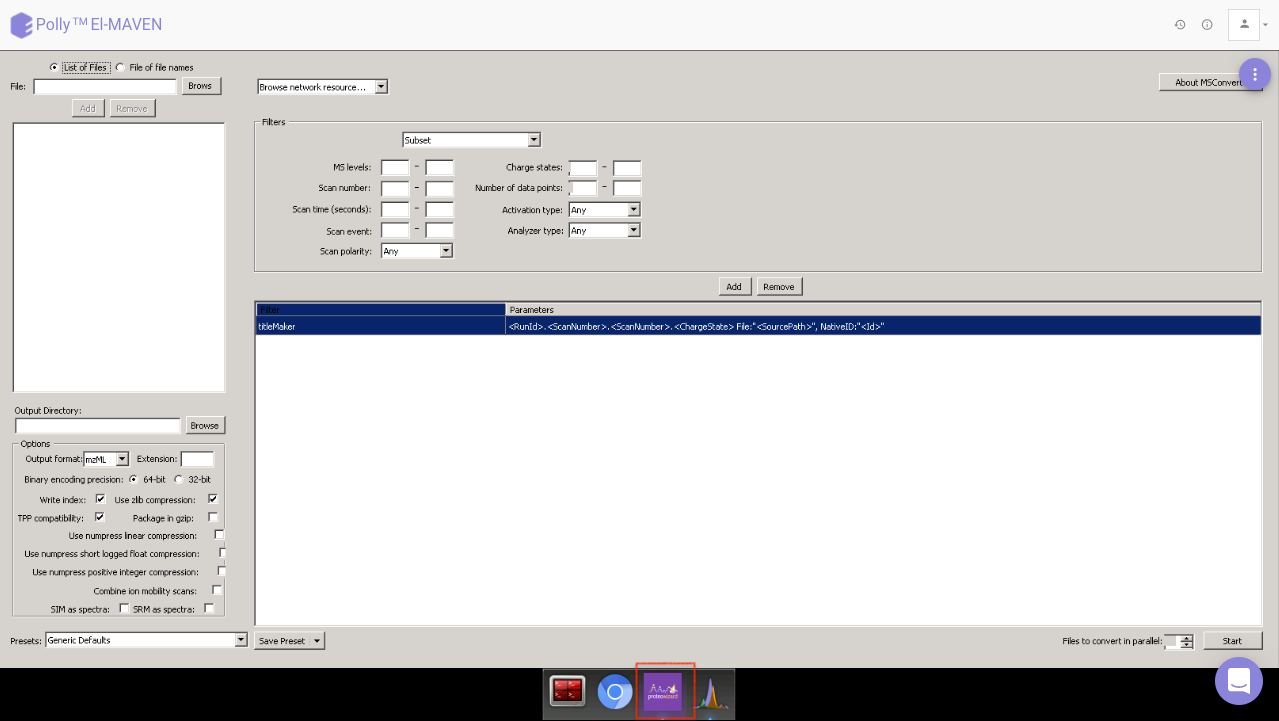Open the Presets Generic Defaults dropdown
Image resolution: width=1279 pixels, height=721 pixels.
146,640
